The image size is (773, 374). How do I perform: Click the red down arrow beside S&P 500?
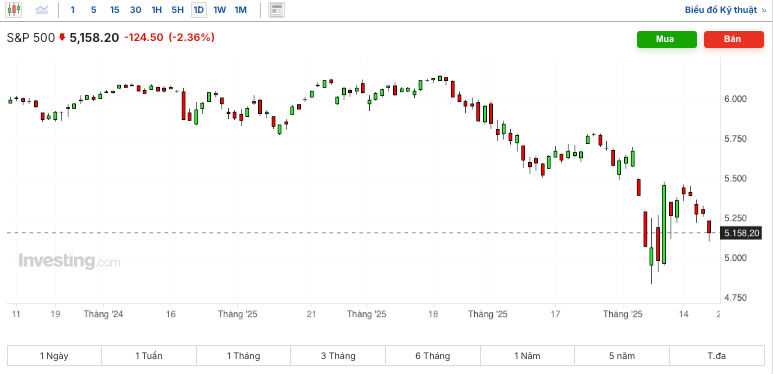click(x=62, y=37)
